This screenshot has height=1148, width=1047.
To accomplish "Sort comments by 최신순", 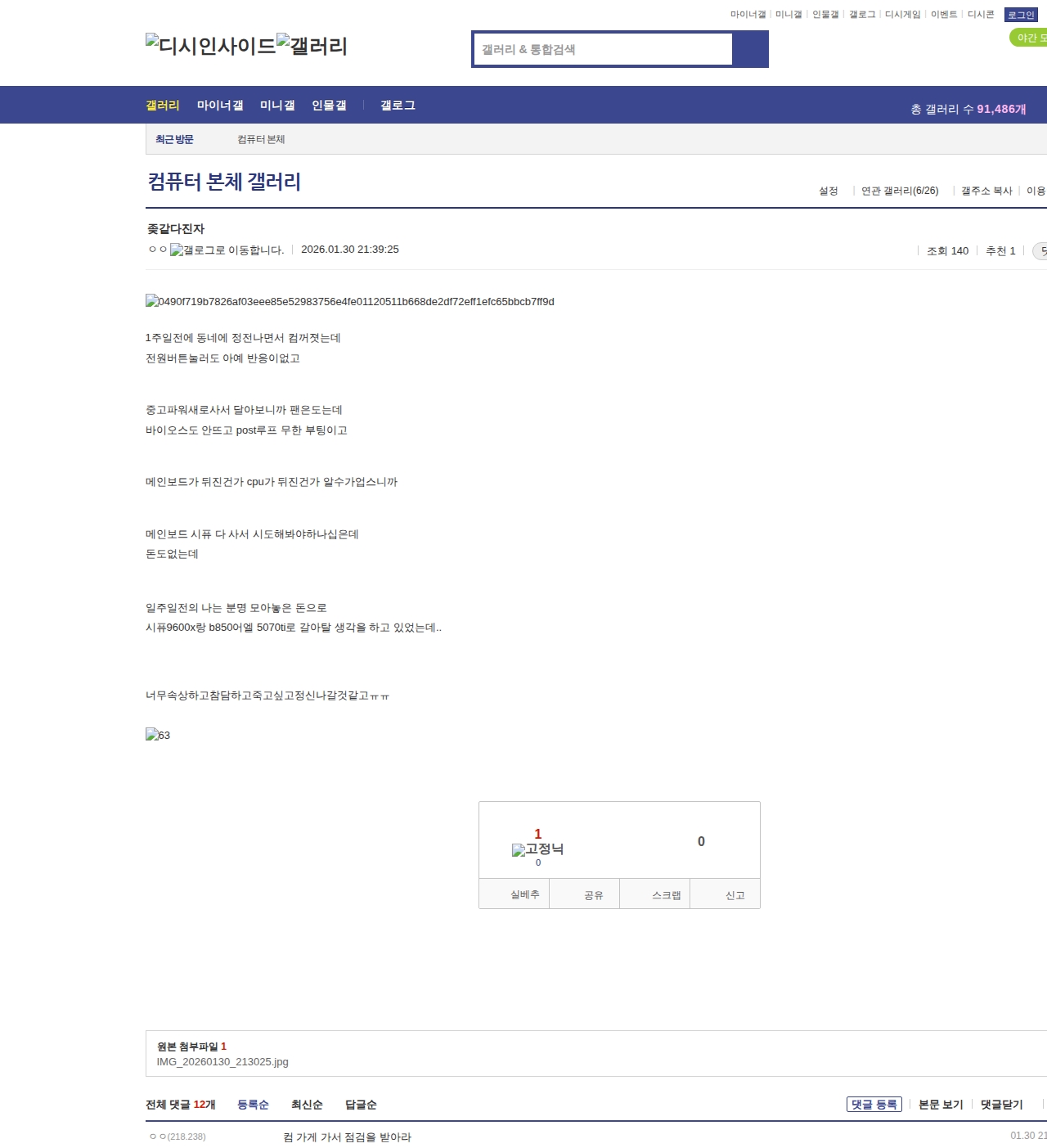I will coord(306,1105).
